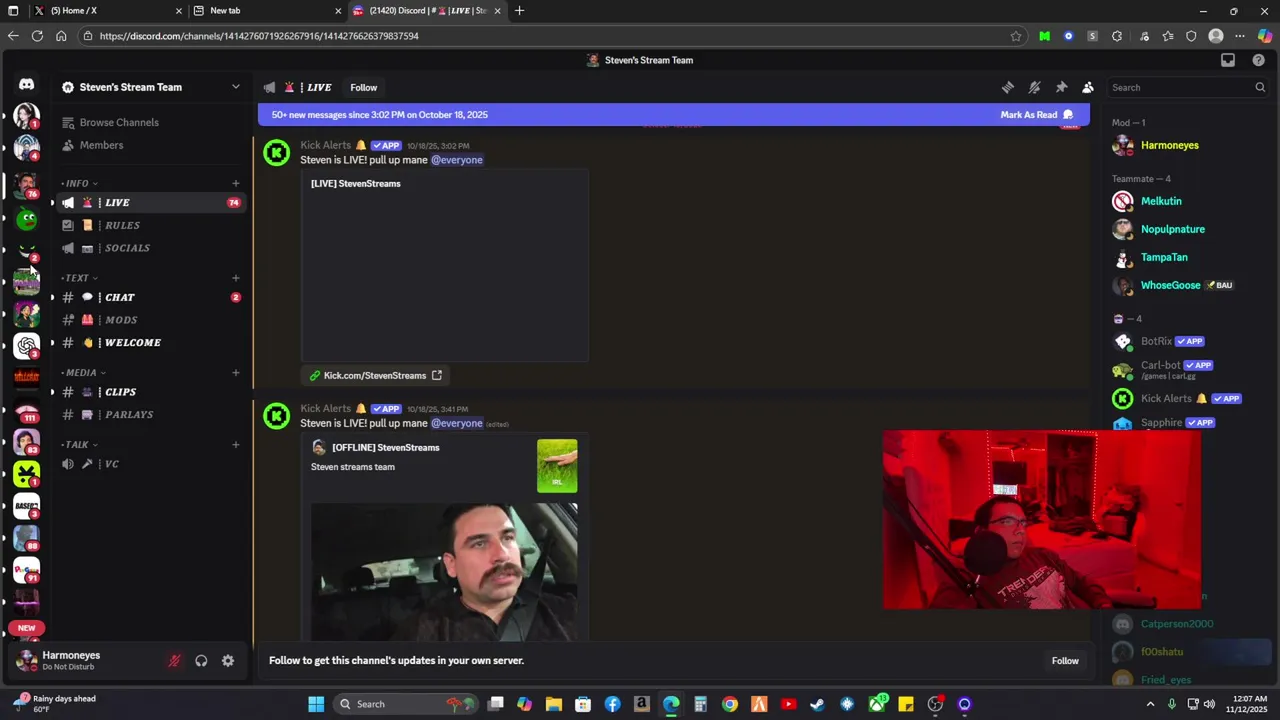Reload the page with browser refresh
1280x720 pixels.
coord(37,36)
